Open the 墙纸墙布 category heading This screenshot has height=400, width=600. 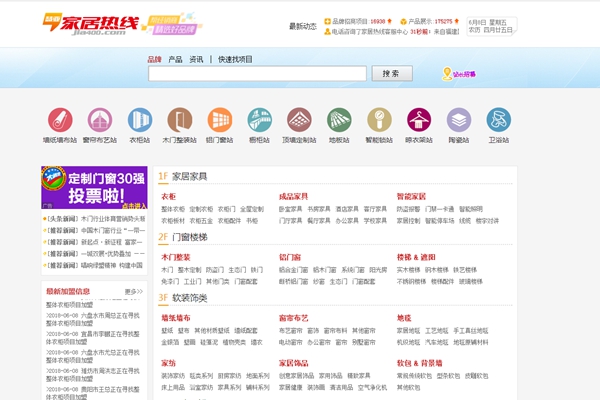click(176, 318)
